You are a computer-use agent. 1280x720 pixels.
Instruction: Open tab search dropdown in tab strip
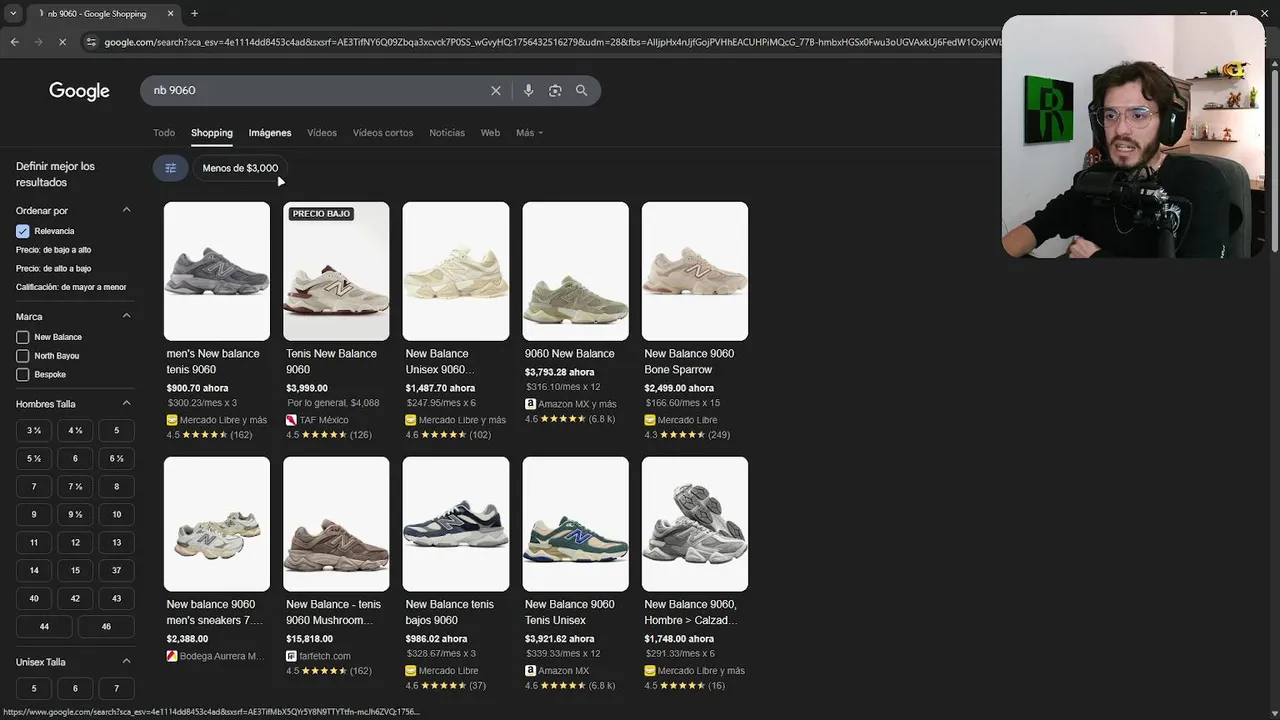pyautogui.click(x=13, y=14)
